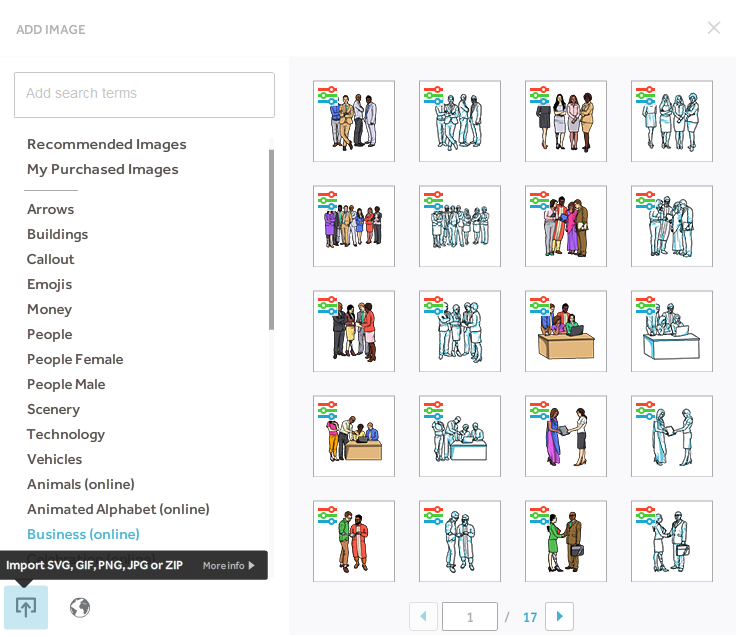Viewport: 737px width, 637px height.
Task: Open the web search globe icon
Action: [x=80, y=607]
